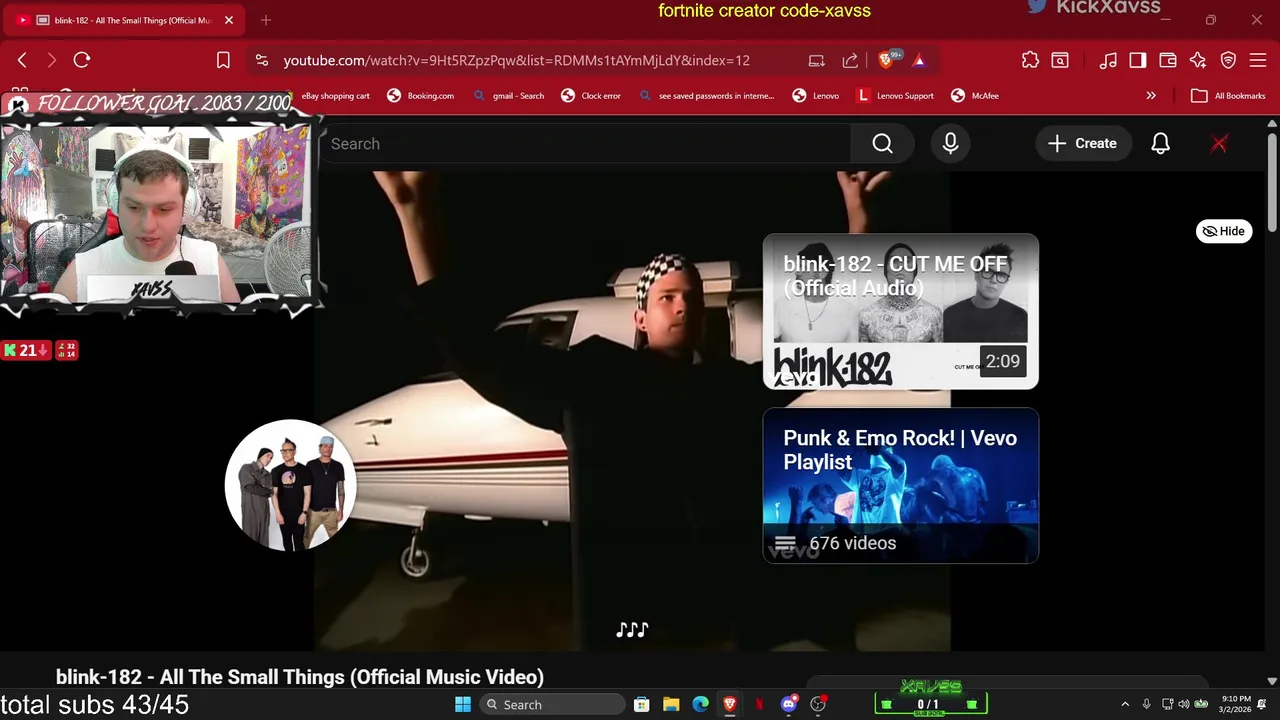Viewport: 1280px width, 720px height.
Task: Open Windows notification center bell
Action: tap(1262, 705)
